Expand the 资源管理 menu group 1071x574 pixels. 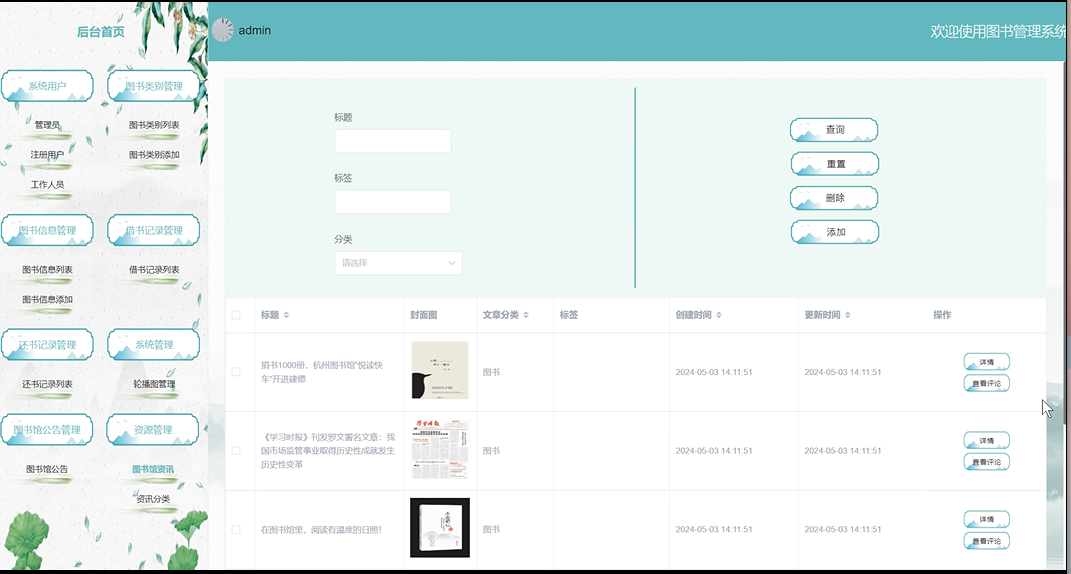coord(153,430)
